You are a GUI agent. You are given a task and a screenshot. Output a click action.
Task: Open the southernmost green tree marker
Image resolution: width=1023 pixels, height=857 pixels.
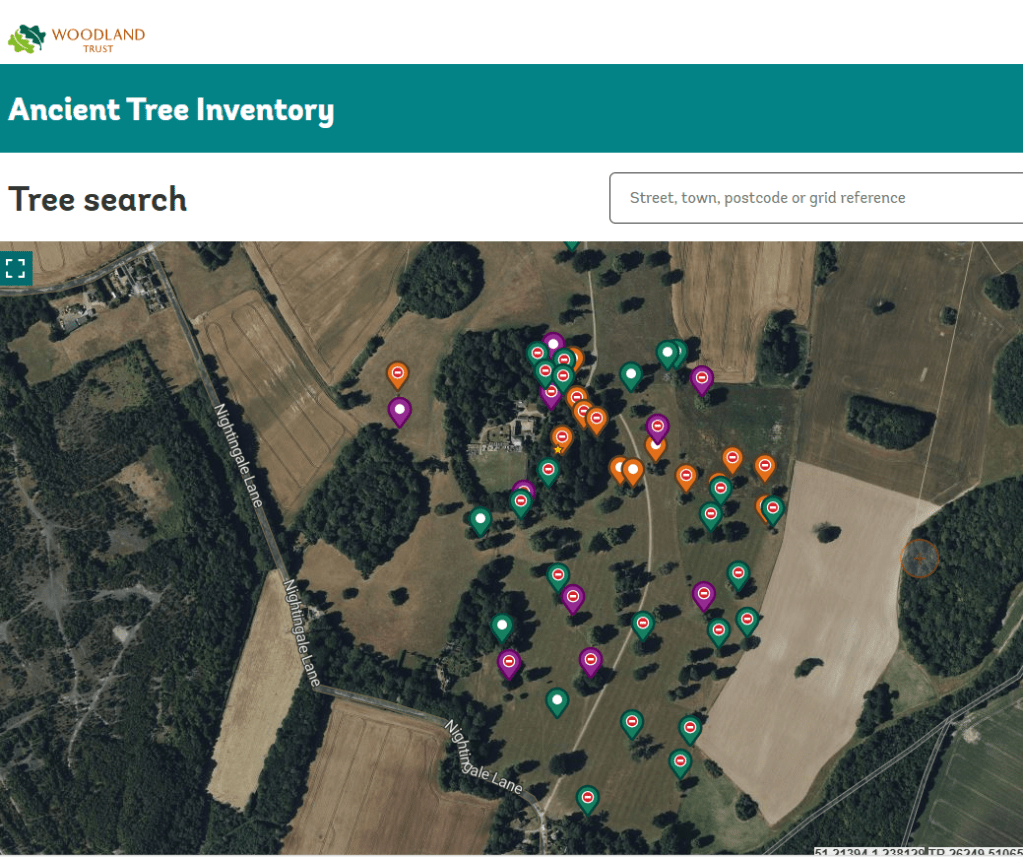point(588,797)
